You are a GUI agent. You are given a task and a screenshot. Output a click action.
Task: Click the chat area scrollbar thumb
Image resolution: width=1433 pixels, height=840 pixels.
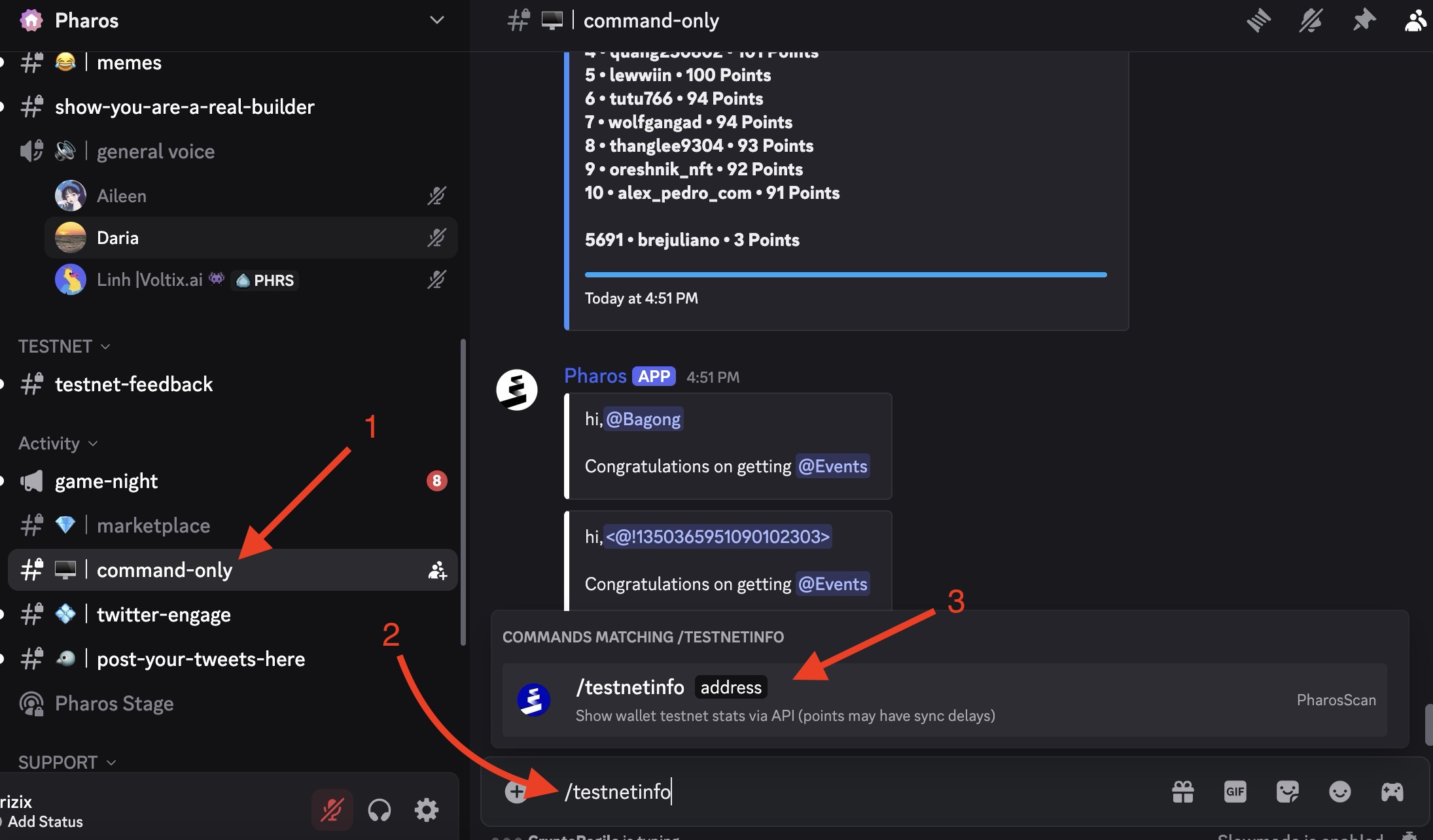click(1428, 724)
